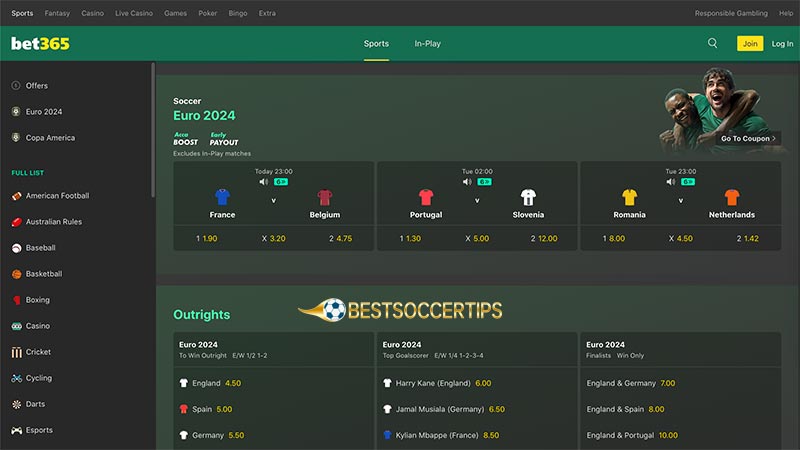The width and height of the screenshot is (800, 450).
Task: Select the Euro 2024 sidebar icon
Action: click(x=16, y=111)
